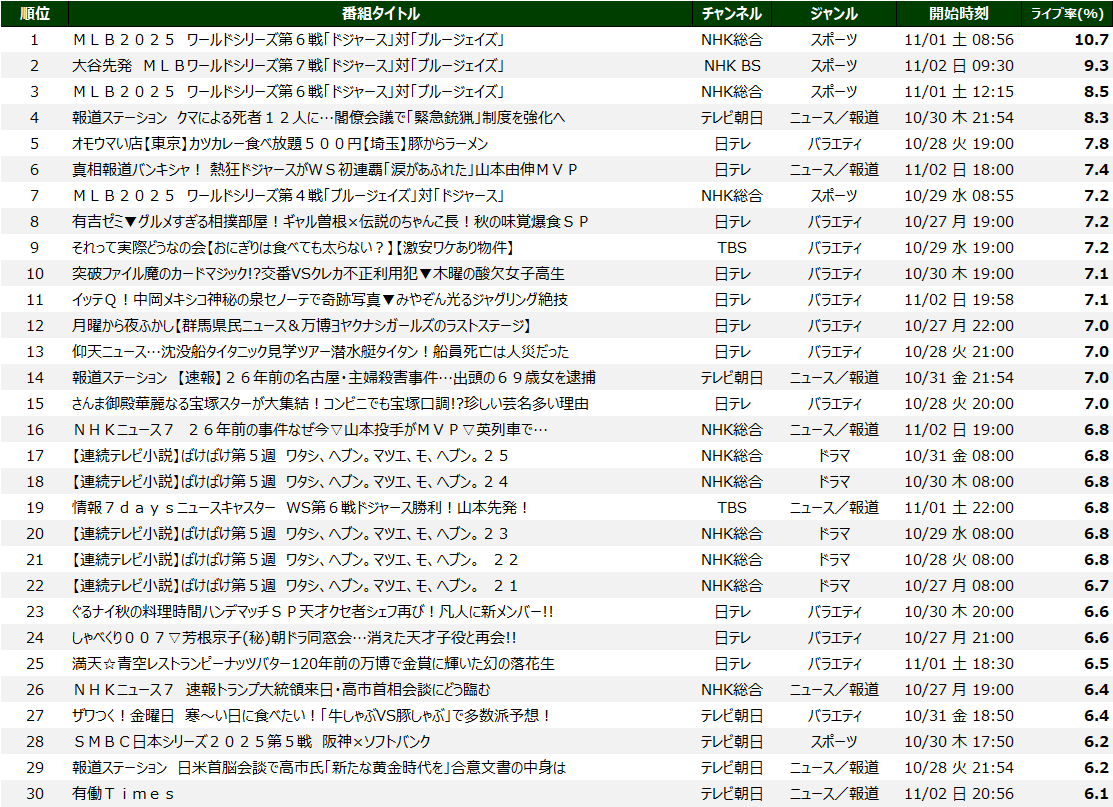Select the 有働Times program title
This screenshot has height=807, width=1113.
pos(124,794)
